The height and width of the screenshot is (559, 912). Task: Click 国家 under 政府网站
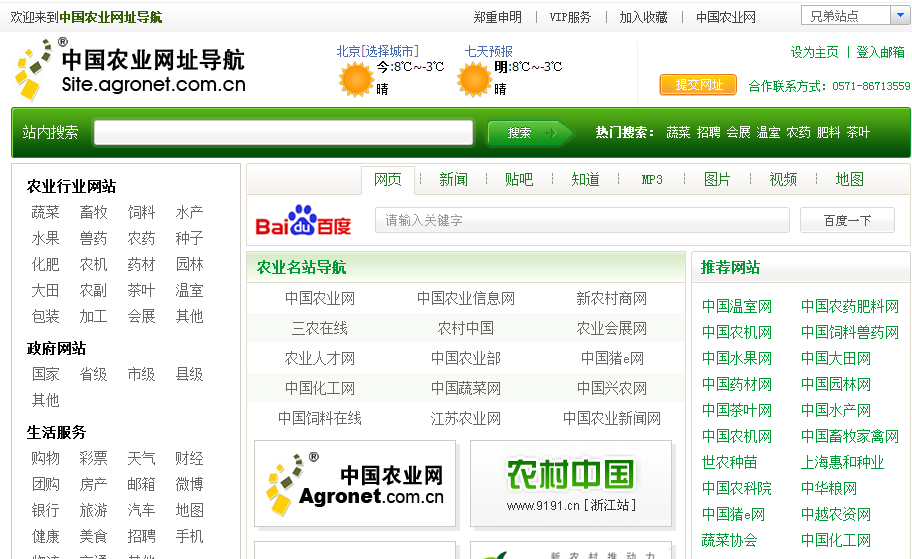45,374
